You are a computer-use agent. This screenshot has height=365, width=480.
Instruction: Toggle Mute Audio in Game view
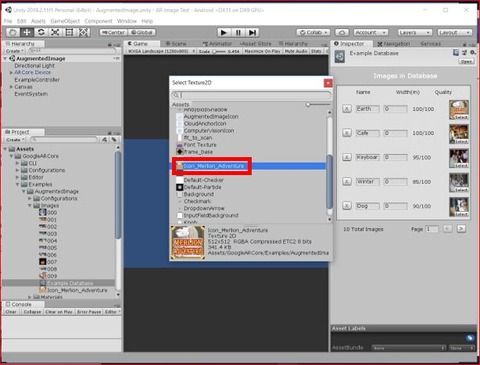coord(296,51)
